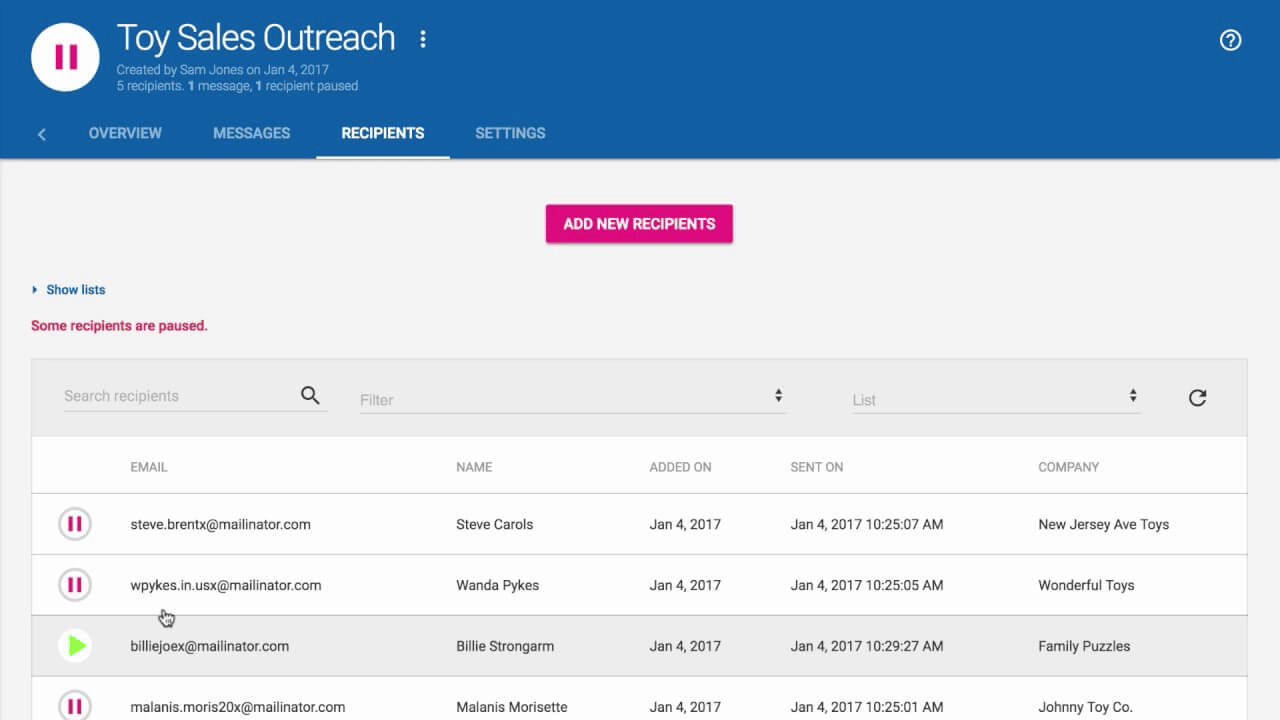Click the help question mark icon
The image size is (1280, 720).
[x=1230, y=40]
